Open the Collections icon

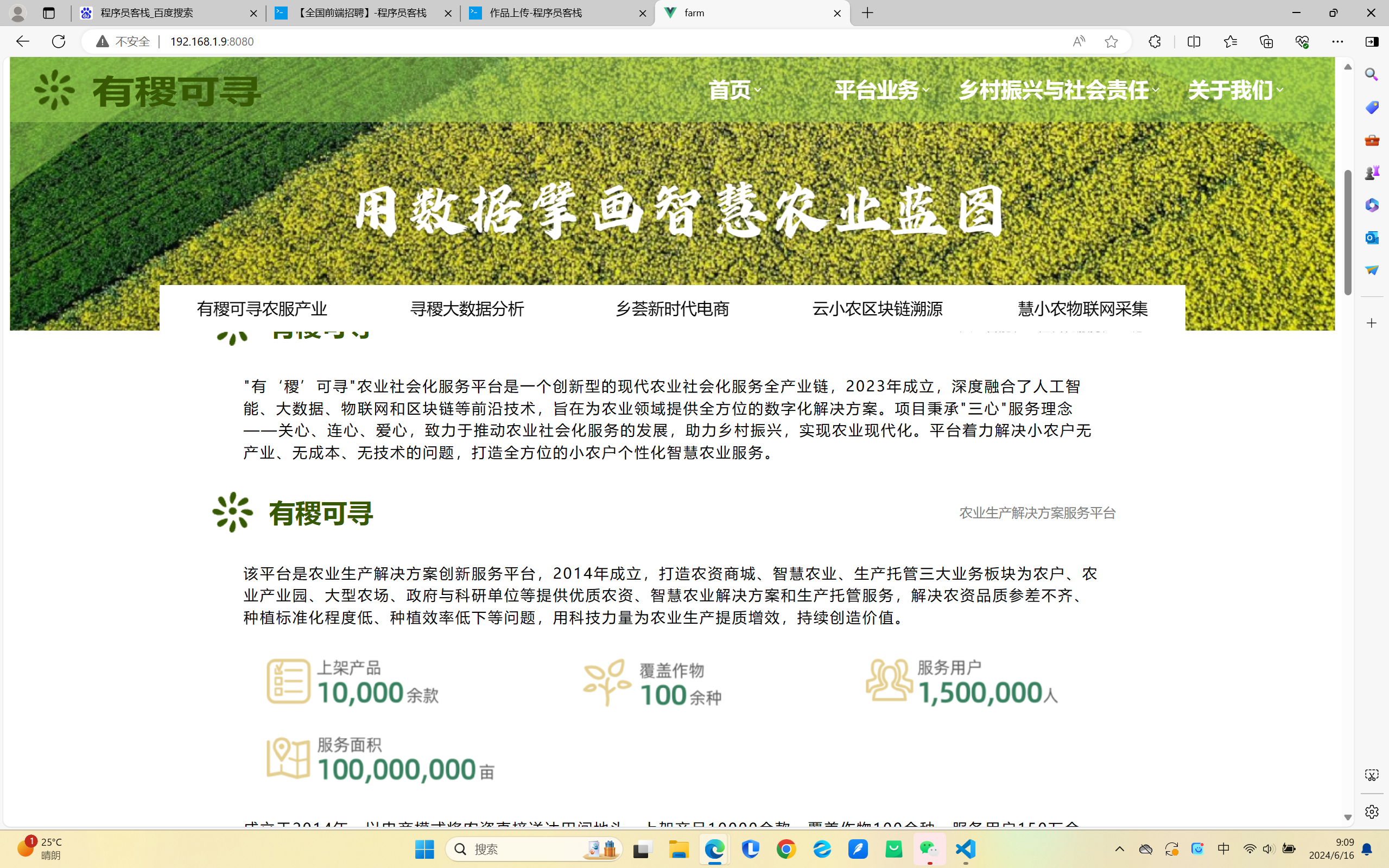click(1266, 41)
